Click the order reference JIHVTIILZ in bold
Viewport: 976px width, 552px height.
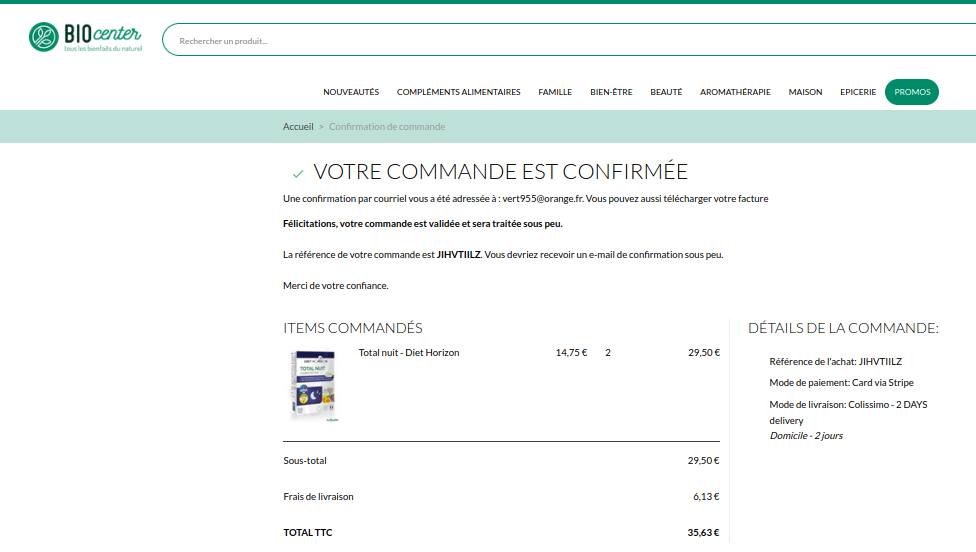(459, 255)
